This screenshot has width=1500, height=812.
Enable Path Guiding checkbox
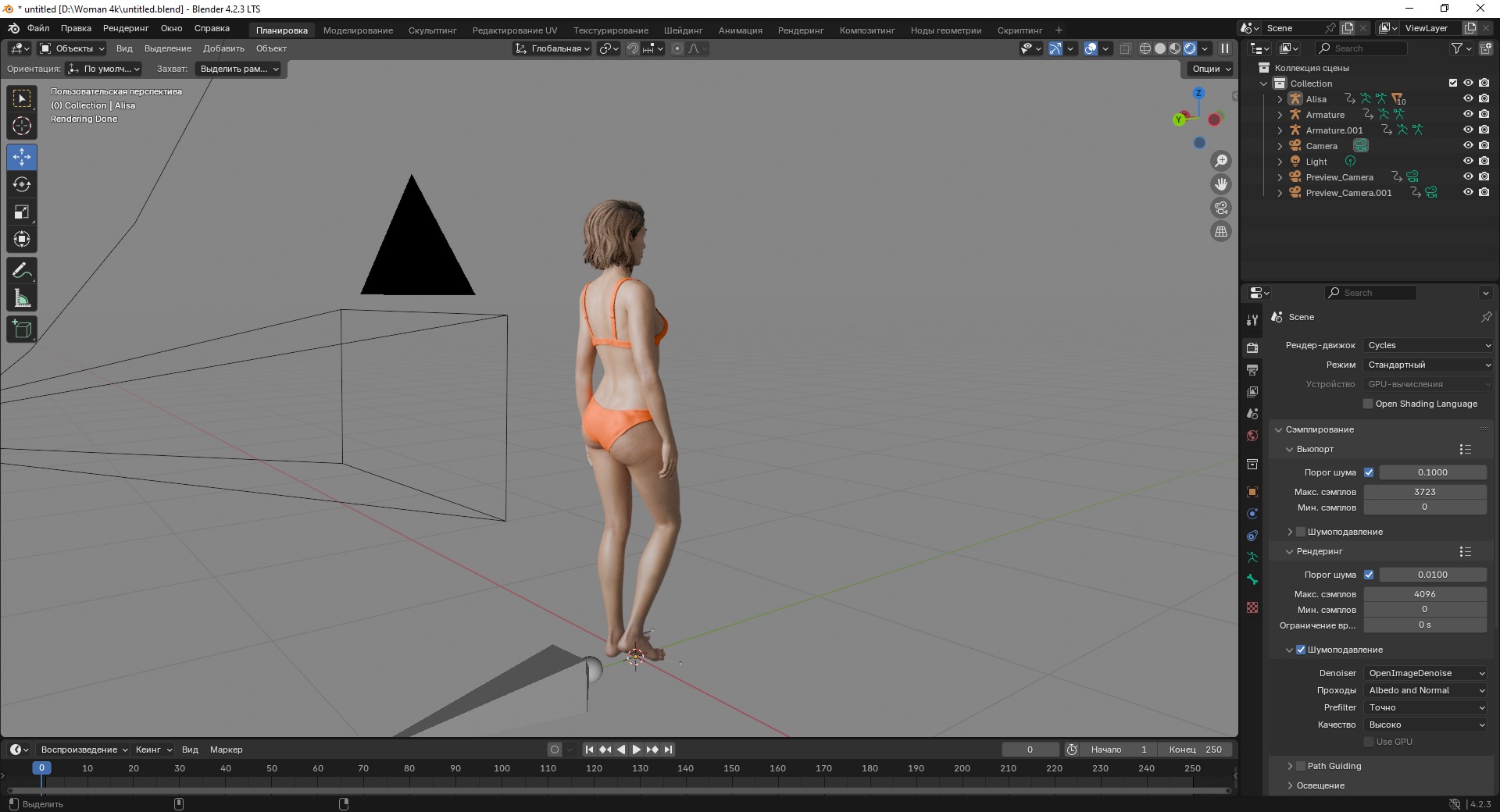point(1301,766)
